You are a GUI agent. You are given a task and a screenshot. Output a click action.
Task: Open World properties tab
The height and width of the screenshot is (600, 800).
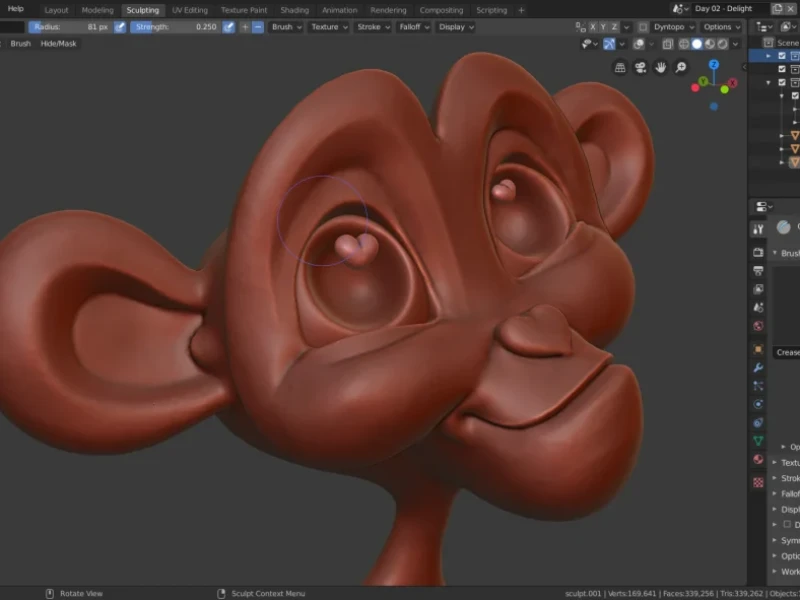758,326
